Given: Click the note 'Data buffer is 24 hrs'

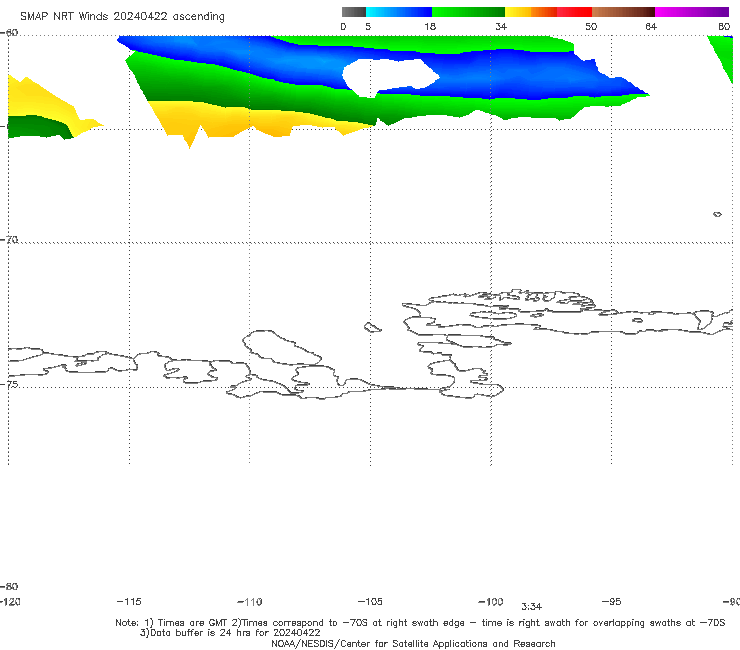Looking at the screenshot, I should [202, 633].
